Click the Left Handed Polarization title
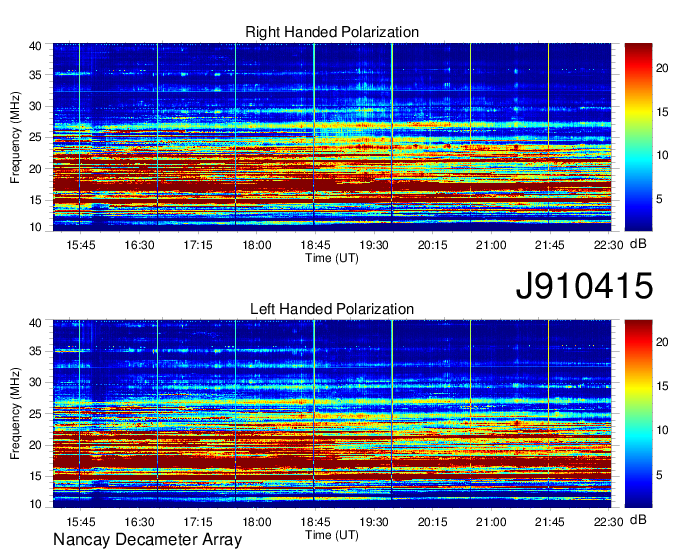This screenshot has height=552, width=680. (332, 309)
